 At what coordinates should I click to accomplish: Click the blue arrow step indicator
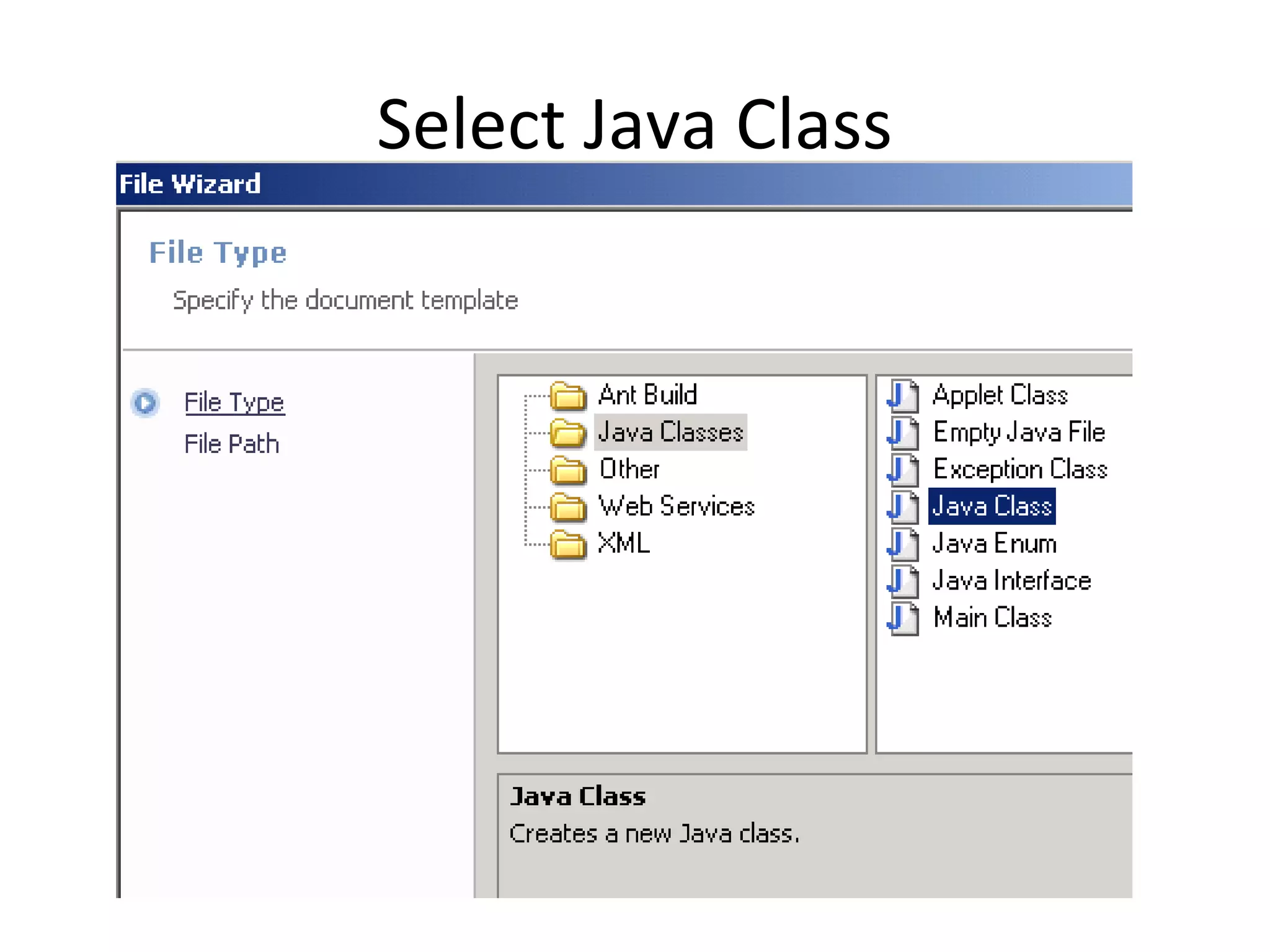click(146, 403)
